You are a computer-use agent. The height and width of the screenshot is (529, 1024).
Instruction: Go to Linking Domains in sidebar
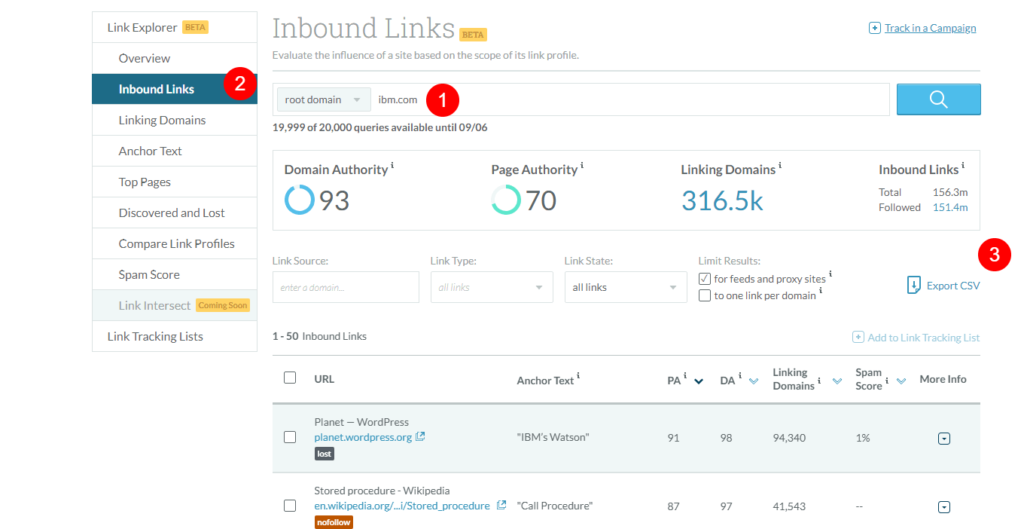(x=162, y=120)
